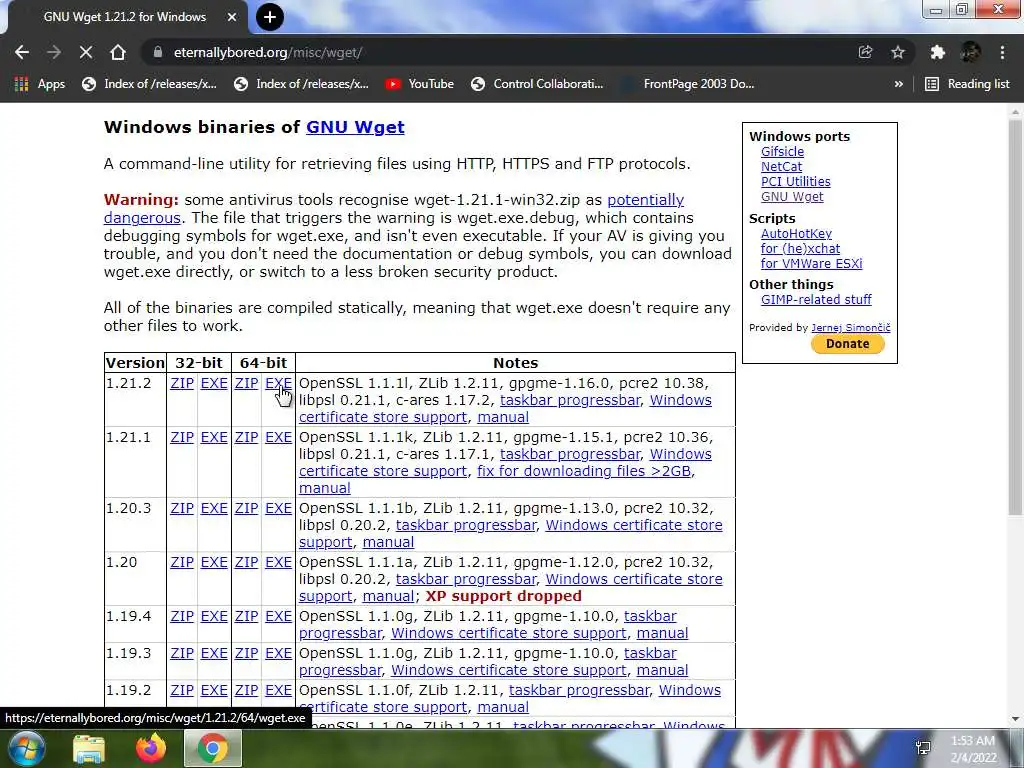Open first Index of /releases/x... bookmark

[149, 84]
